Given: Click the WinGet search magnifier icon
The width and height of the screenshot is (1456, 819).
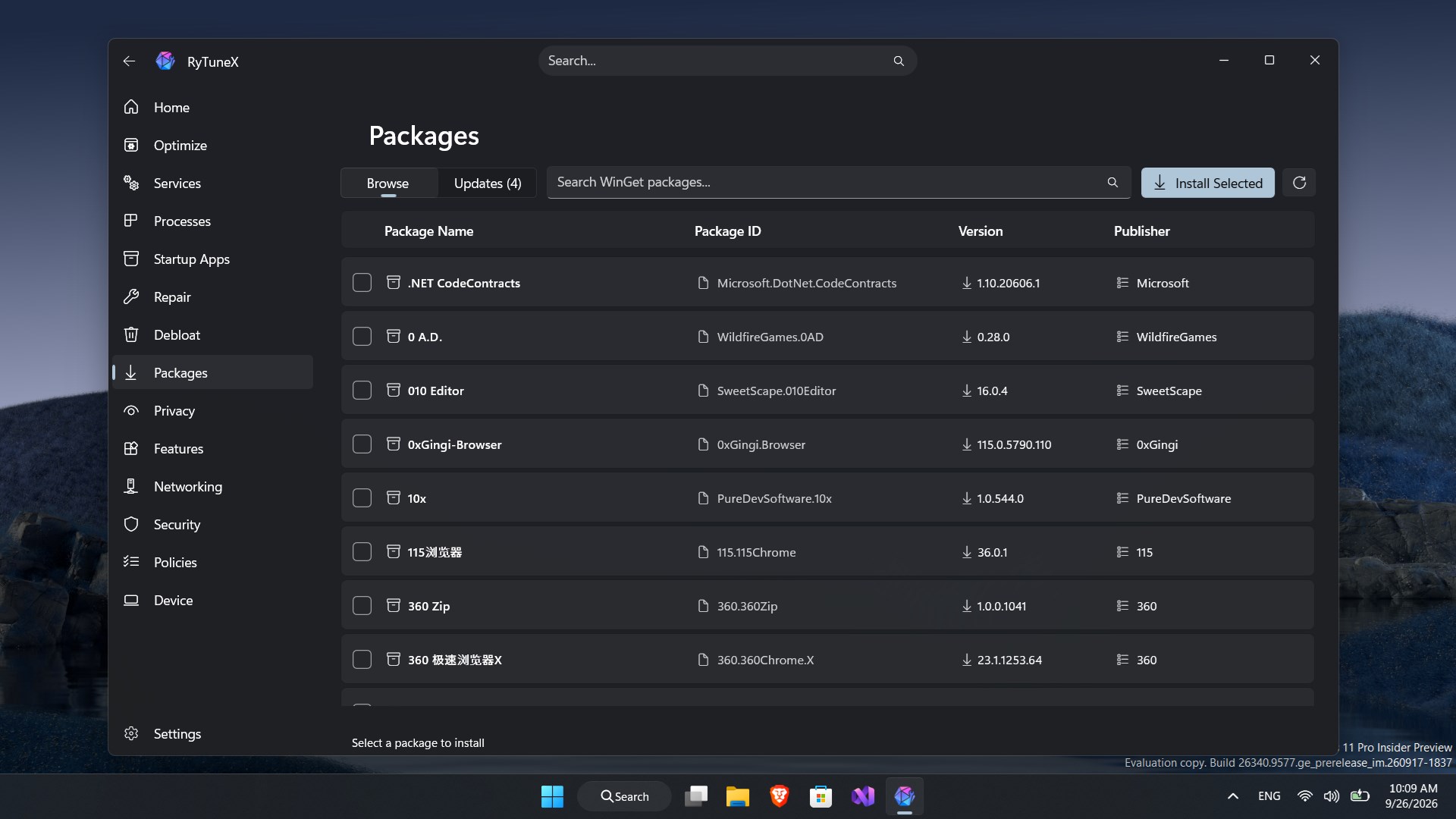Looking at the screenshot, I should (x=1112, y=182).
